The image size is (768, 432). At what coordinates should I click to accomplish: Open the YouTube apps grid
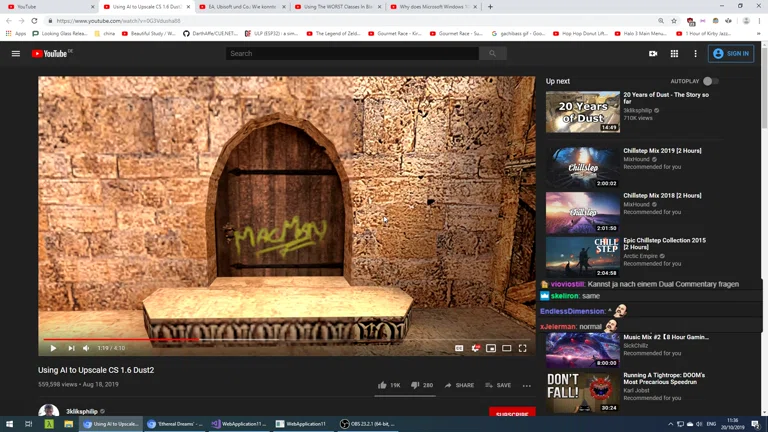[x=674, y=53]
